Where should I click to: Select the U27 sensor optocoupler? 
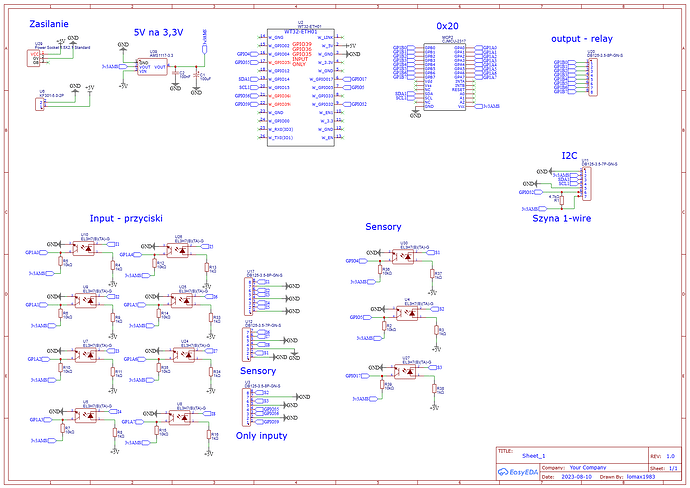click(x=405, y=371)
